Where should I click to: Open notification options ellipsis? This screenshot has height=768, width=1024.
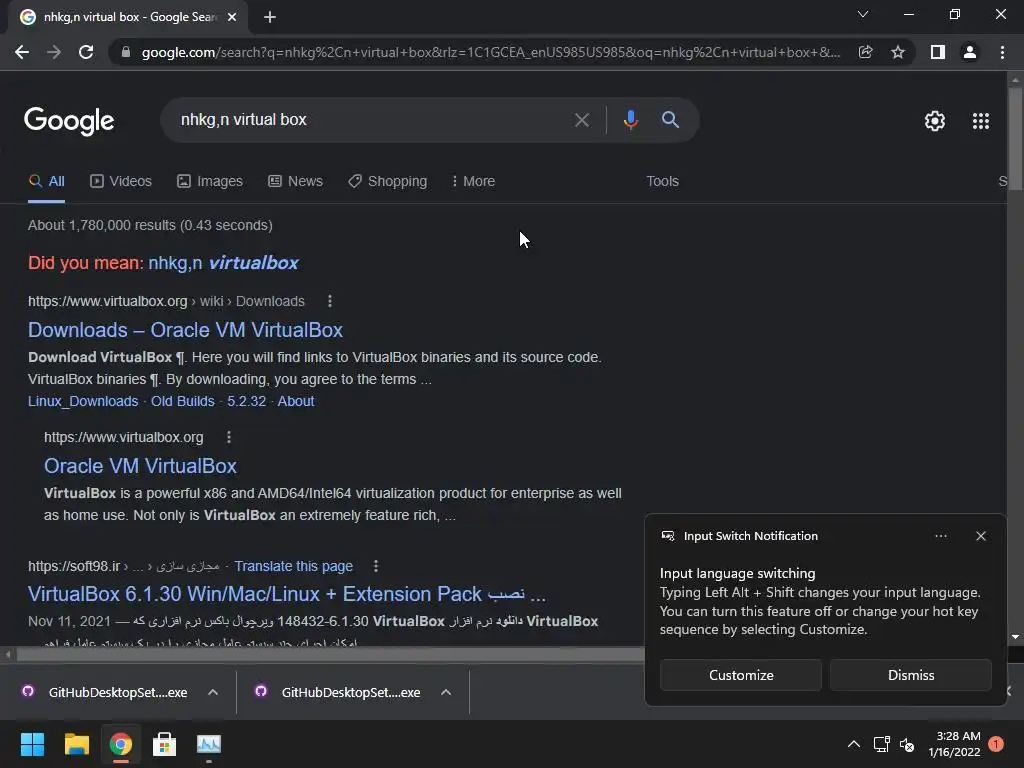click(940, 536)
